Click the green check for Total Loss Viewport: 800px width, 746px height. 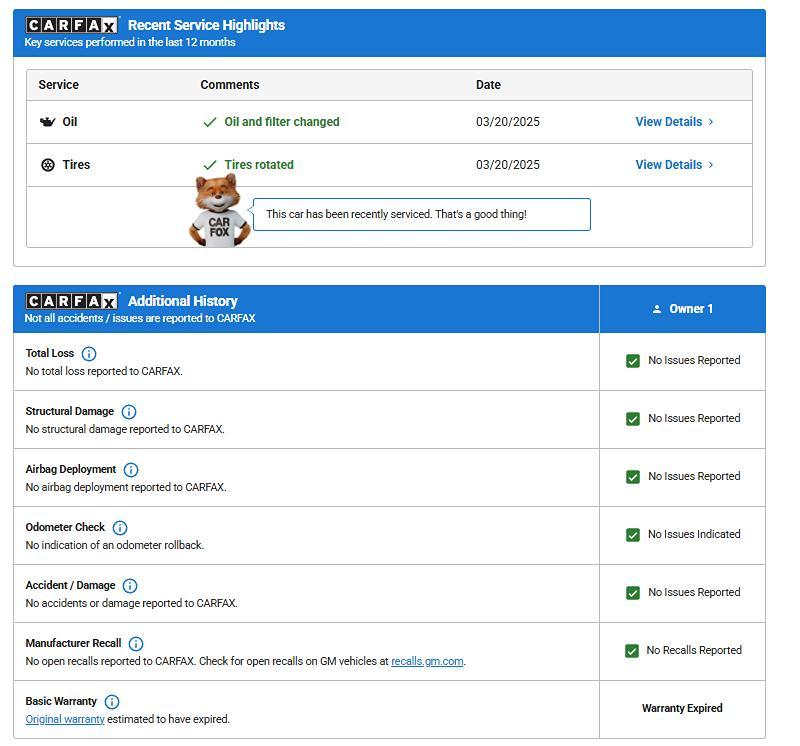[633, 361]
